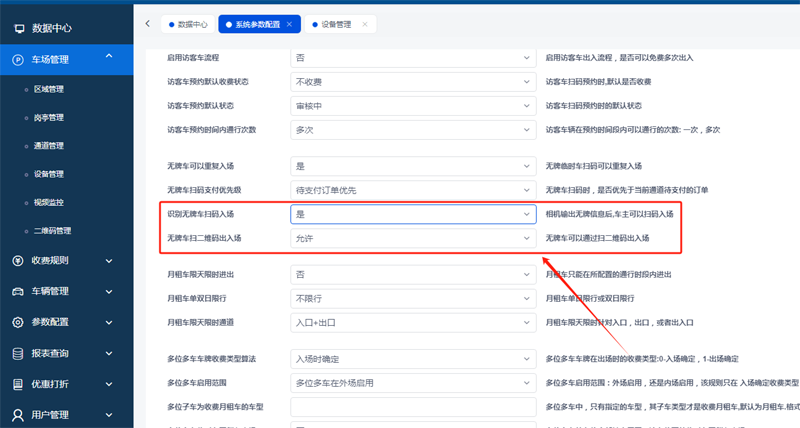Click description 无牌临时车扫码可以重复入场
The width and height of the screenshot is (800, 428).
[594, 166]
